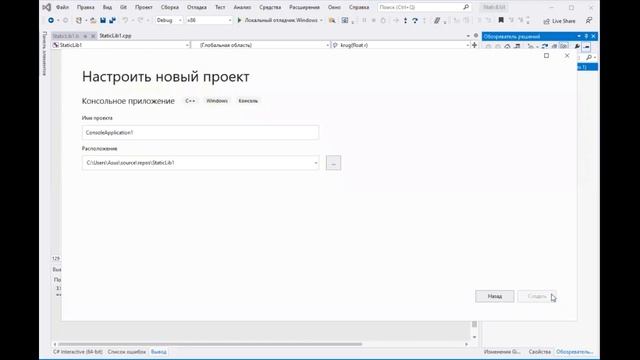Click the location path combo box
Screen dimensions: 640x360
click(200, 163)
